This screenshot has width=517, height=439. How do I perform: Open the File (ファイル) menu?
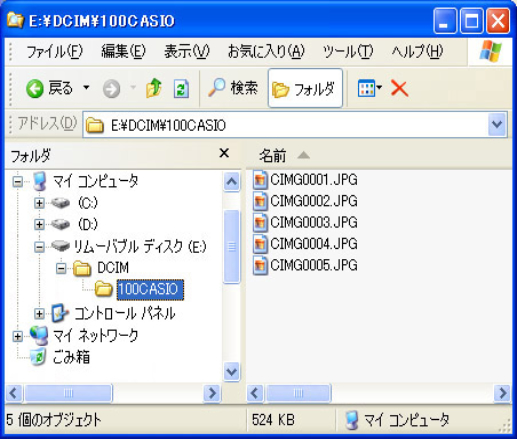55,52
